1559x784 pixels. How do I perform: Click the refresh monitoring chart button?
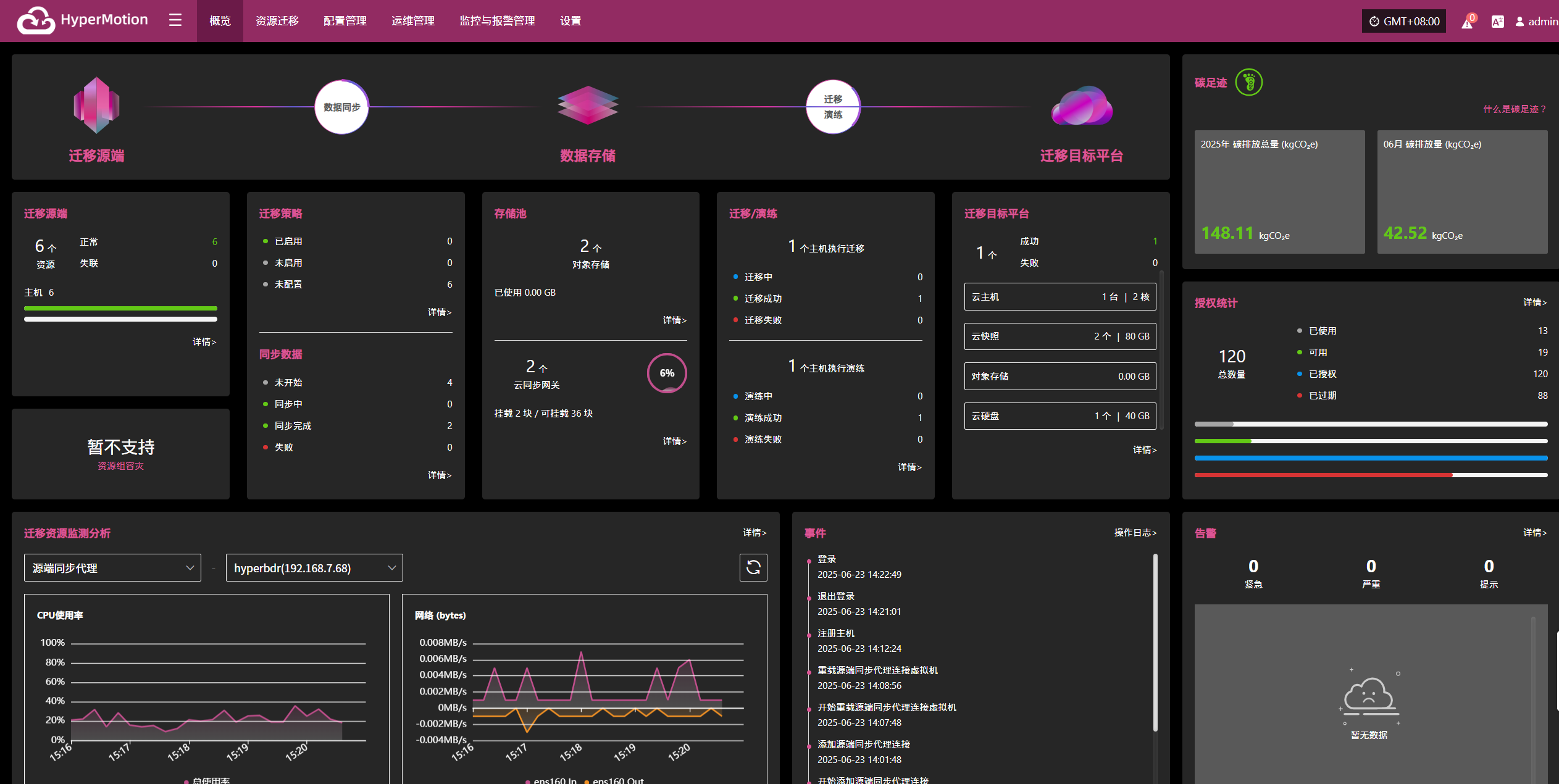tap(753, 567)
